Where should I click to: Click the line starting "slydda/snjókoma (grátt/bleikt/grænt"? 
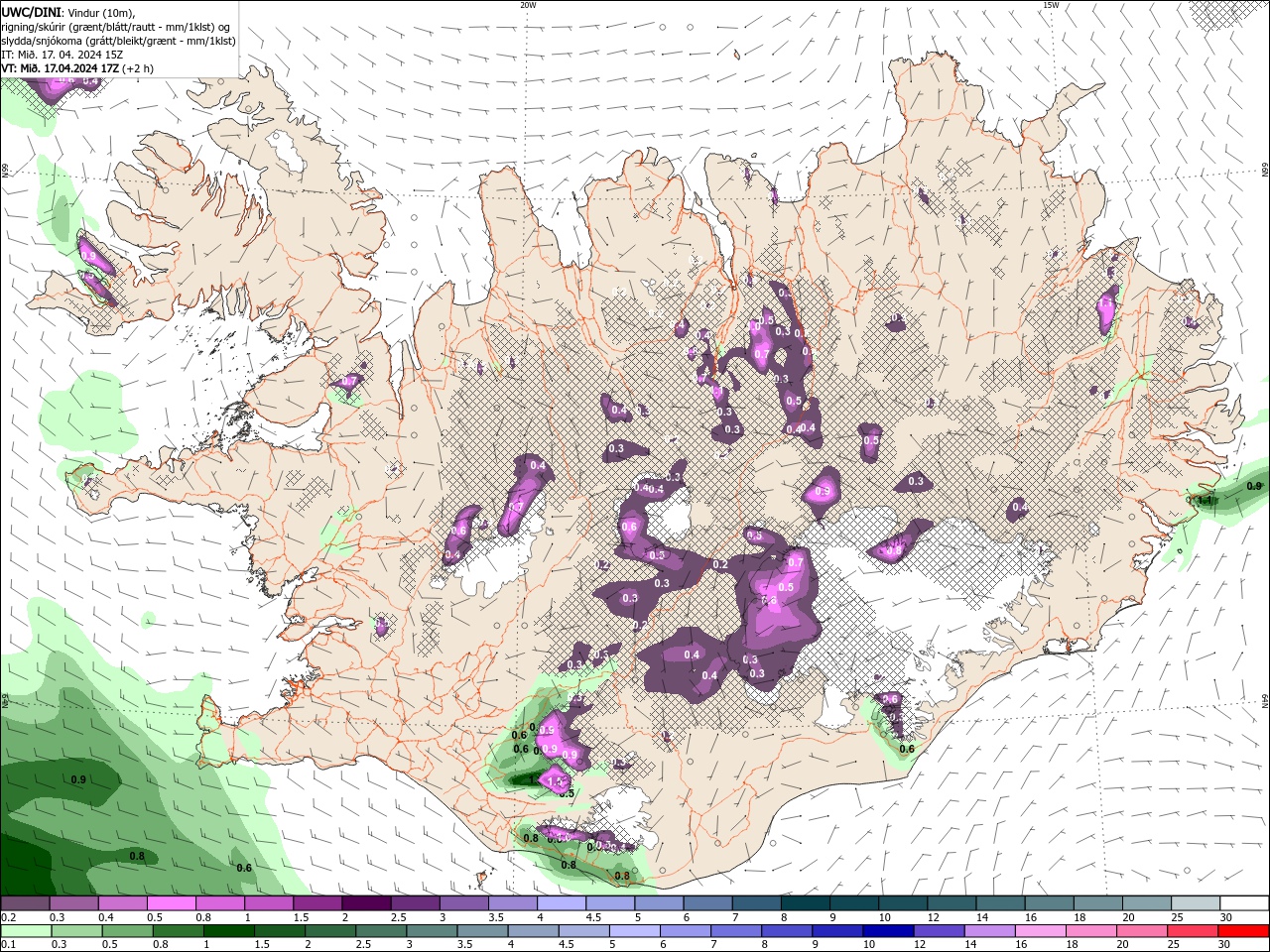pos(118,41)
